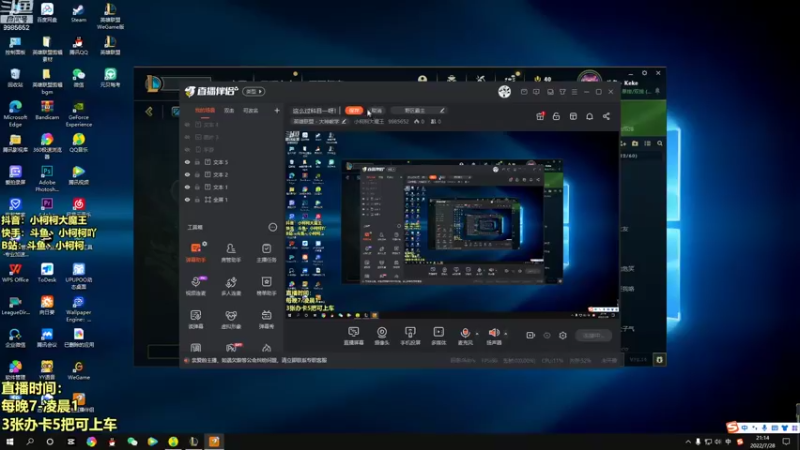The image size is (800, 450).
Task: Open the hamburger menu in title bar
Action: point(574,92)
